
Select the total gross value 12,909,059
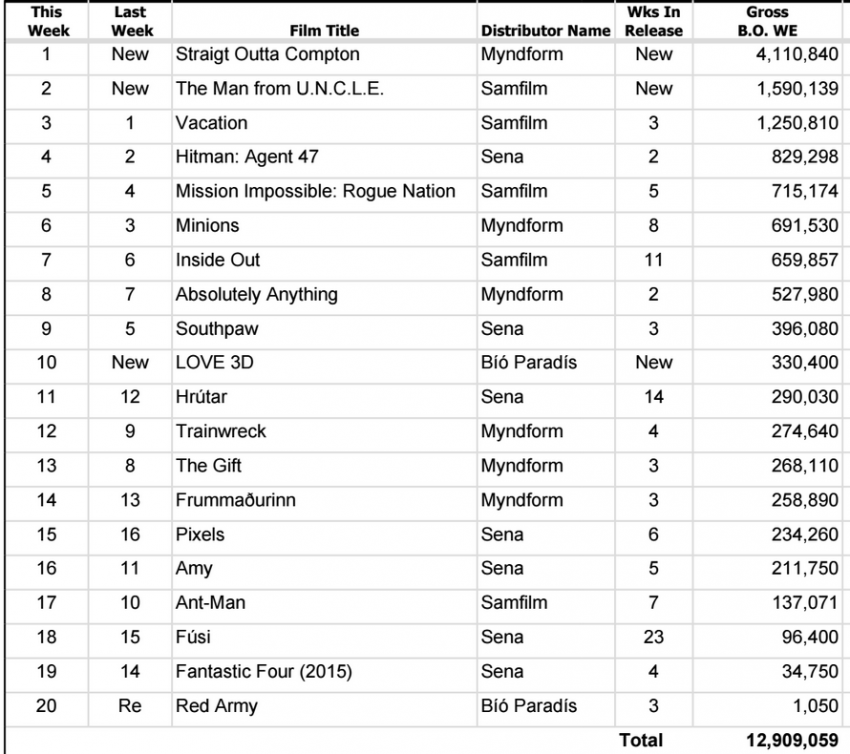point(792,740)
